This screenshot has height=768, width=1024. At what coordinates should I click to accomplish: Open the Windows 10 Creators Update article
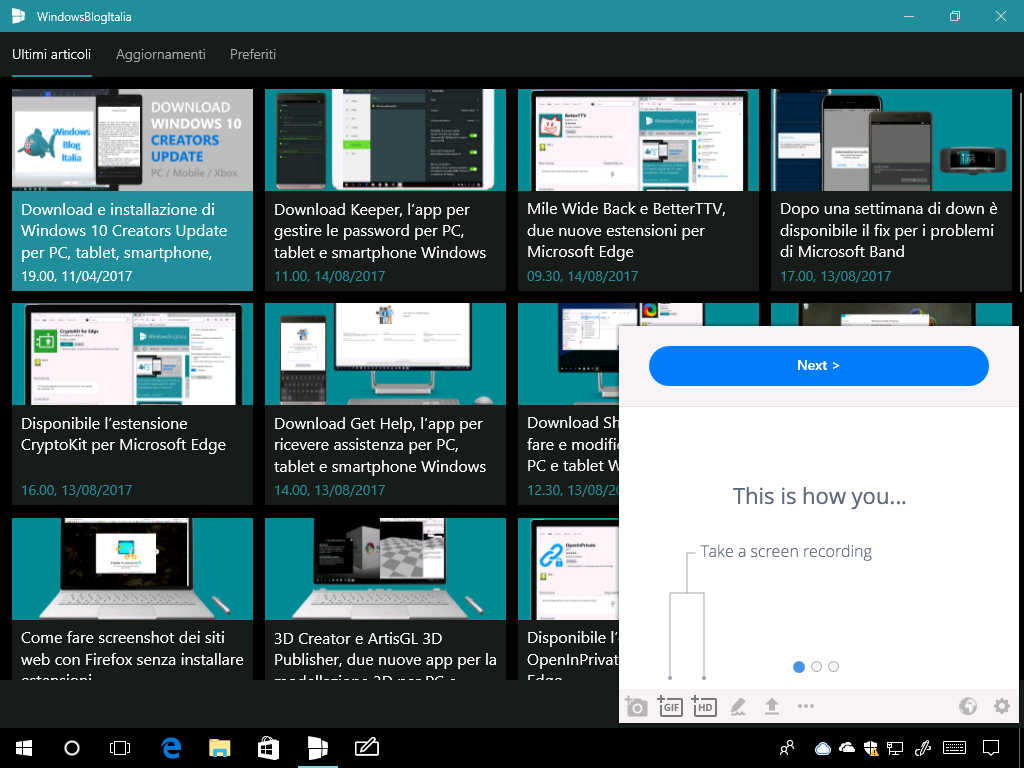point(132,189)
